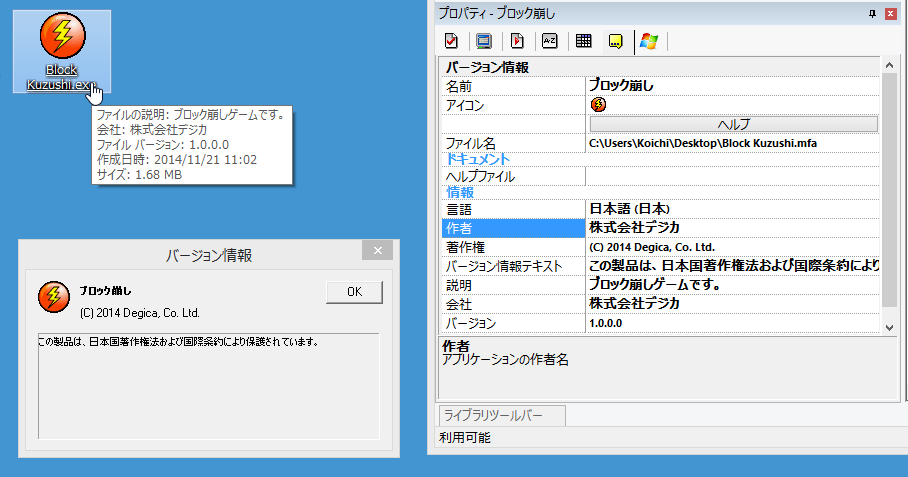This screenshot has height=477, width=908.
Task: Select the ヘルプファイル property label
Action: click(480, 177)
